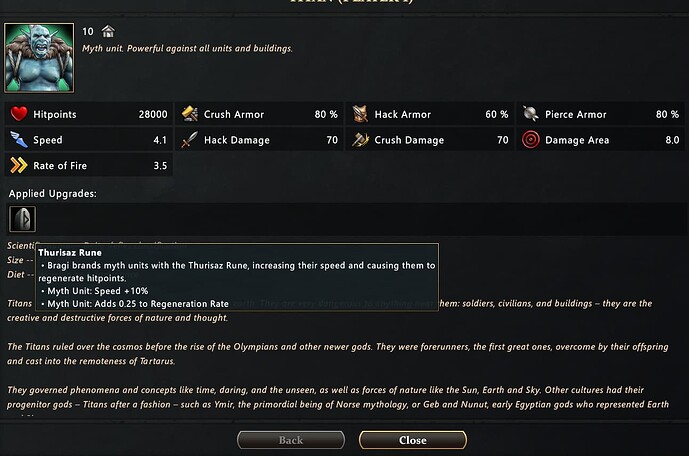Select the Hack Armor icon

click(x=360, y=114)
